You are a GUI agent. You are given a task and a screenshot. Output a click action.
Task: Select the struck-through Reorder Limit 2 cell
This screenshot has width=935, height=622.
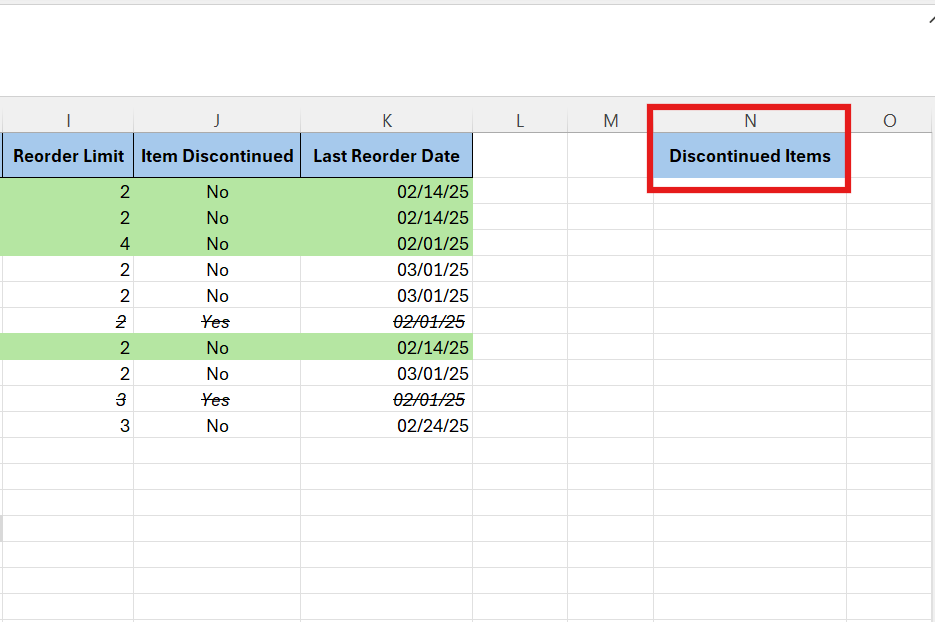click(x=68, y=321)
